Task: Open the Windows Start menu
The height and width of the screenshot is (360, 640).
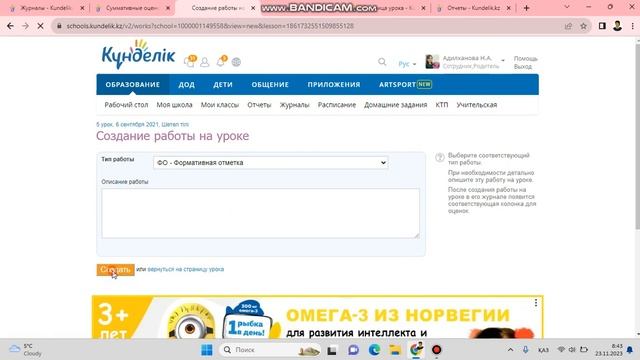Action: [207, 350]
